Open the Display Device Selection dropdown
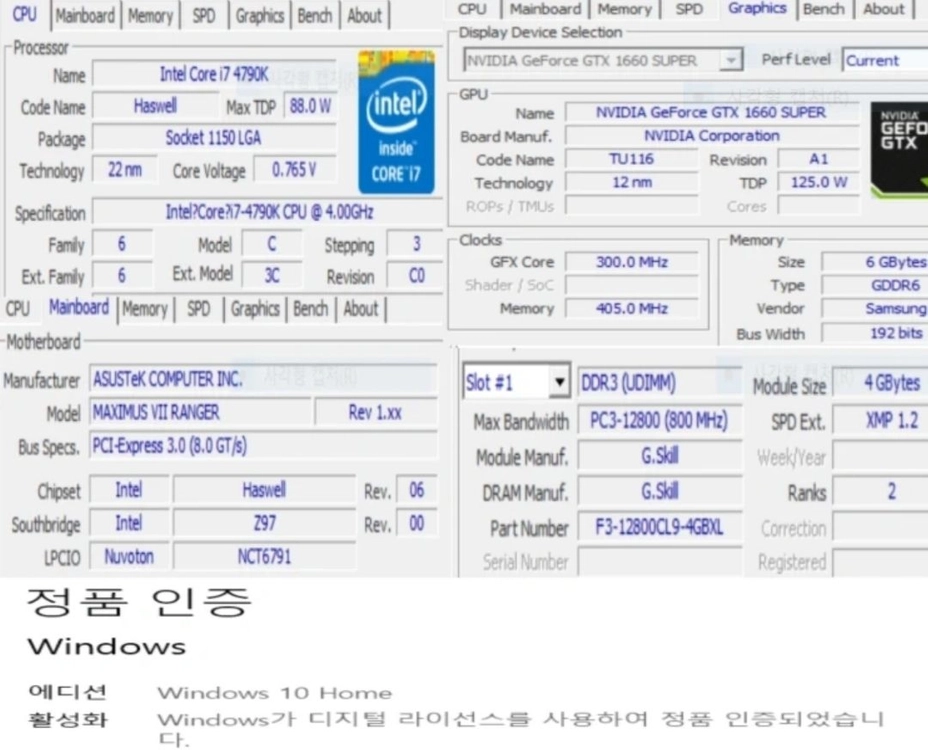Screen dimensions: 928x750 click(x=602, y=61)
